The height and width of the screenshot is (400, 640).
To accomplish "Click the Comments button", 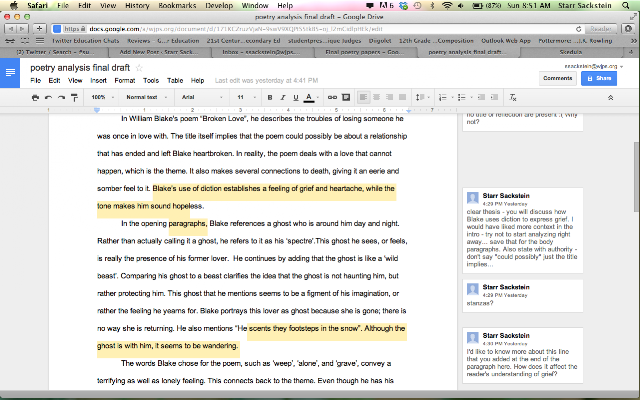I will tap(558, 78).
